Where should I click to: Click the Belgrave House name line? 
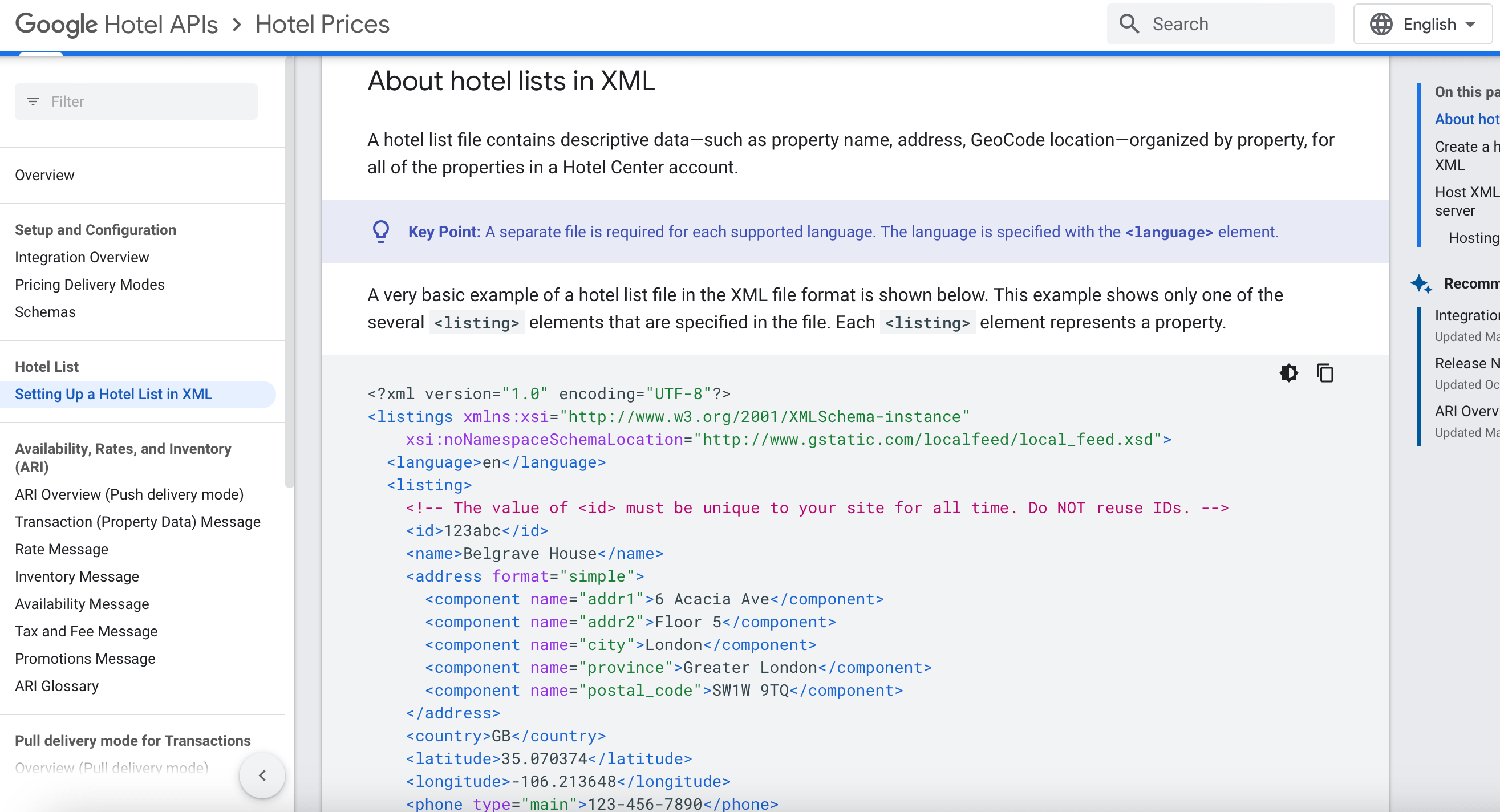tap(534, 553)
